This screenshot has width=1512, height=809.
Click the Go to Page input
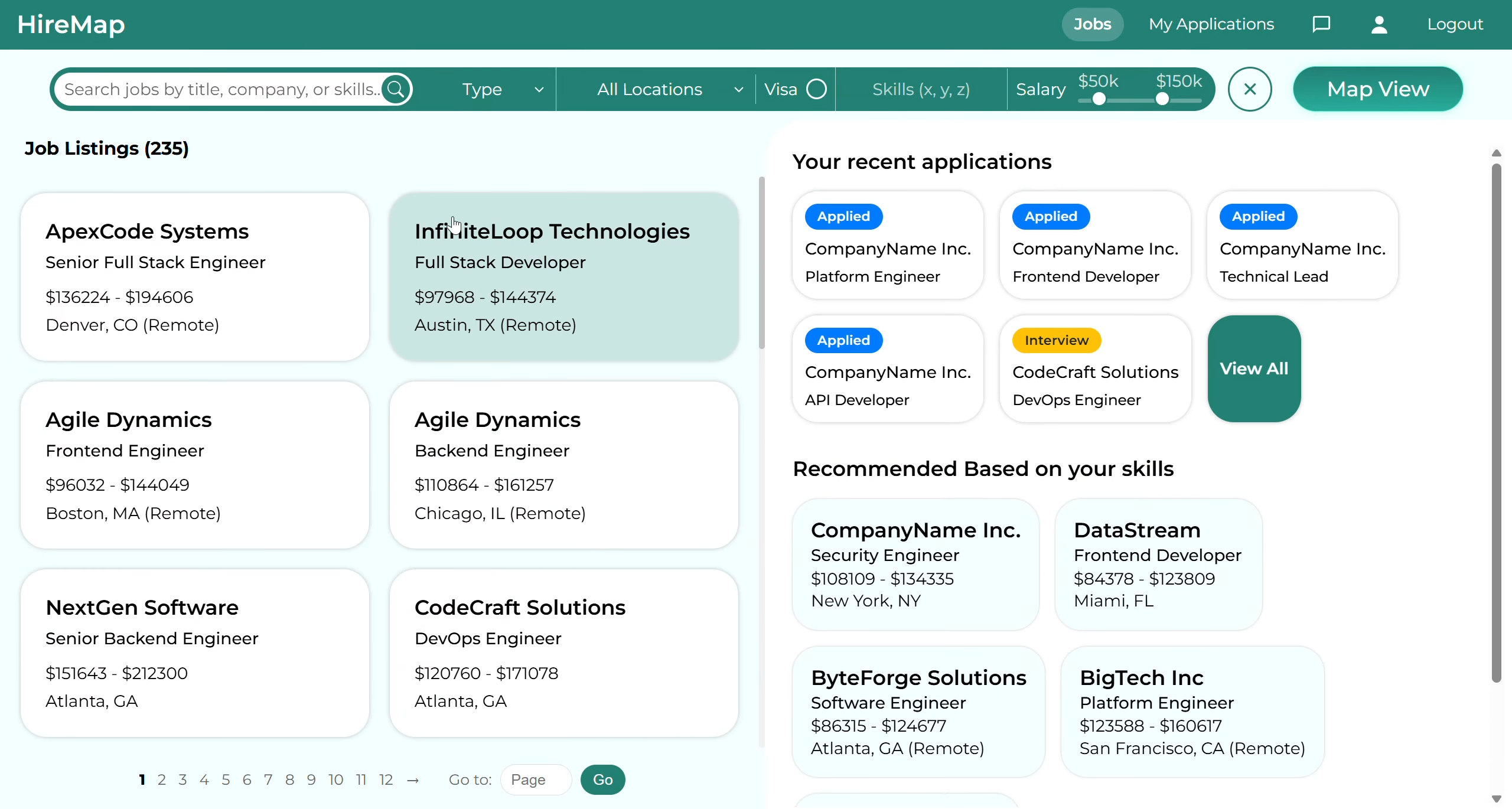point(536,779)
